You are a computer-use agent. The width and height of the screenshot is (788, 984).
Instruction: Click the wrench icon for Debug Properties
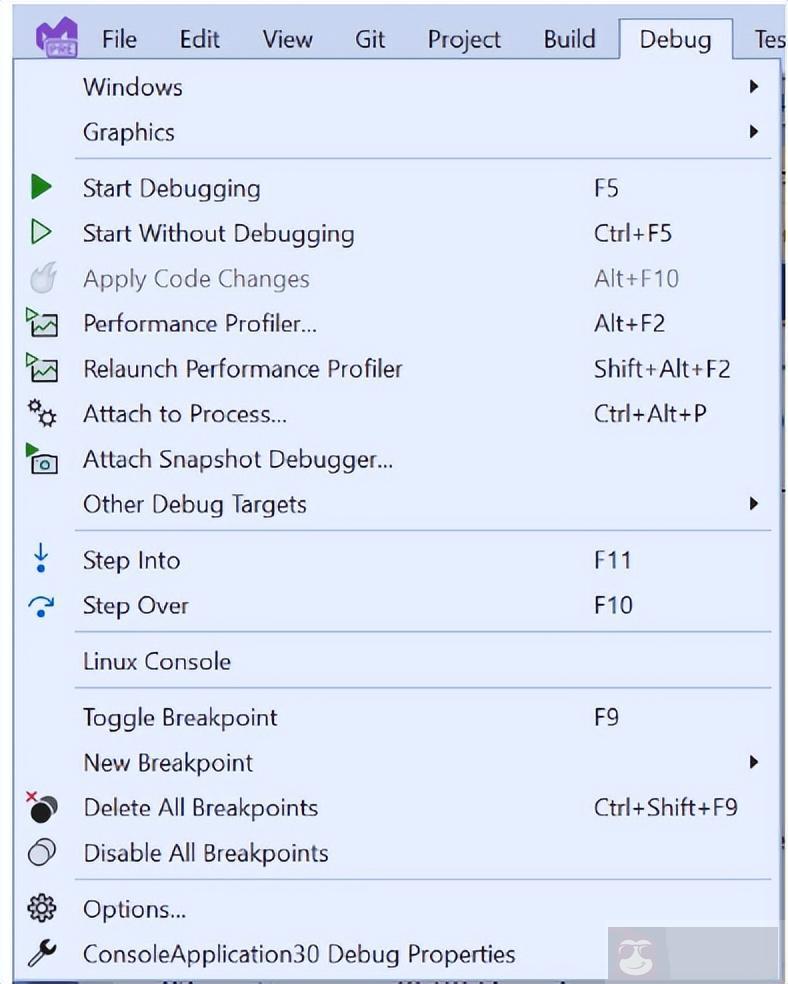click(41, 954)
